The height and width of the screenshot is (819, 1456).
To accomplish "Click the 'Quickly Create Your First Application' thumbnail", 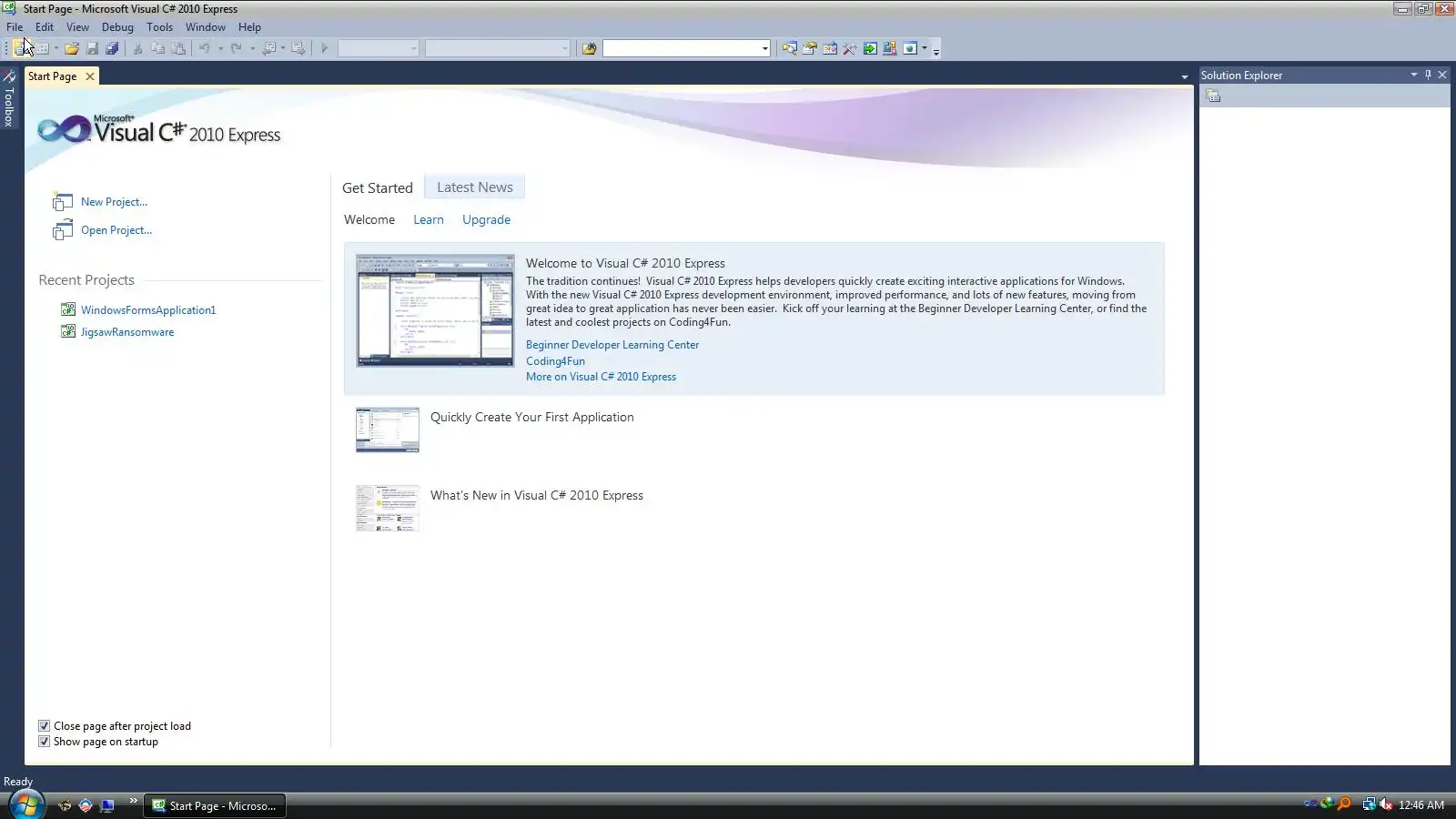I will [388, 430].
